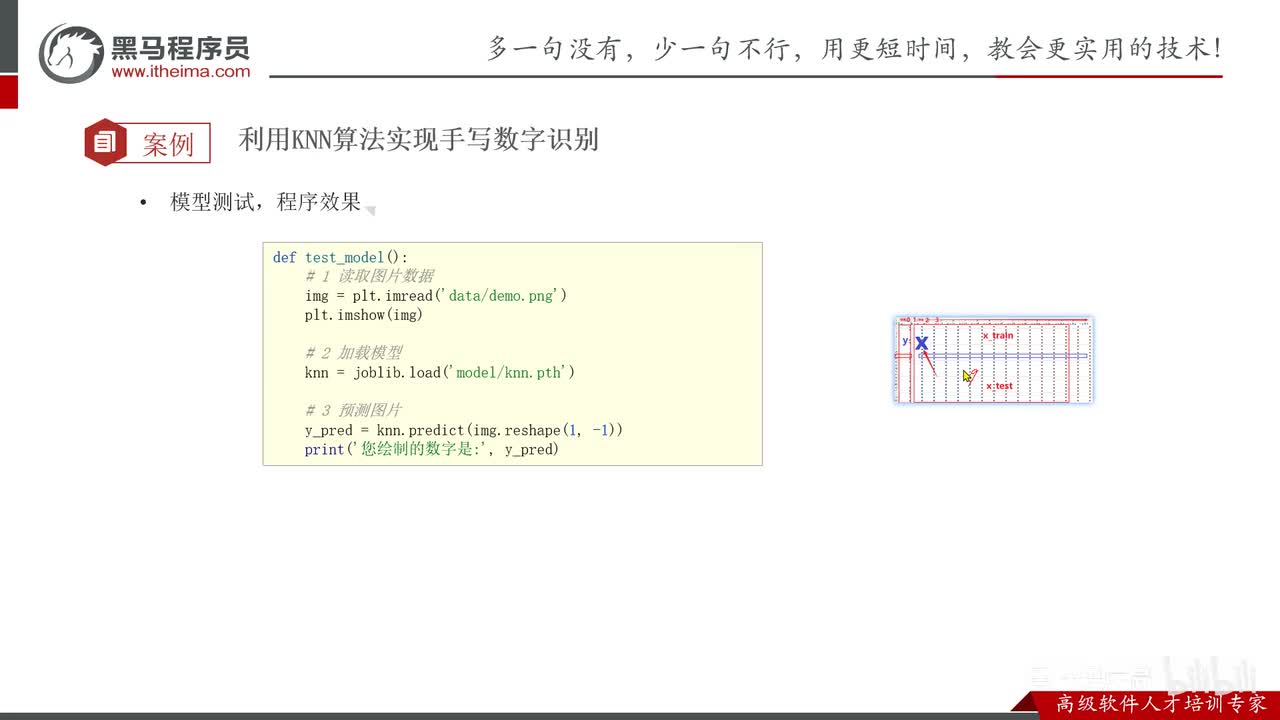Click the line knn = joblib.load('model/knn.pth')
The height and width of the screenshot is (720, 1280).
click(440, 372)
